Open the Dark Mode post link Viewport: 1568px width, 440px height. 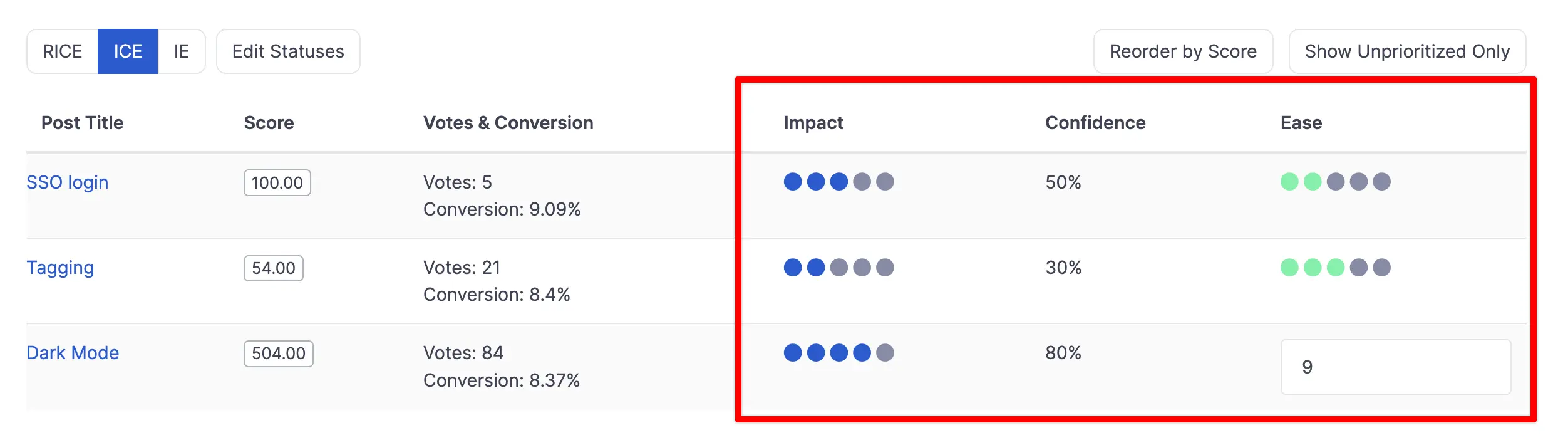pos(73,353)
